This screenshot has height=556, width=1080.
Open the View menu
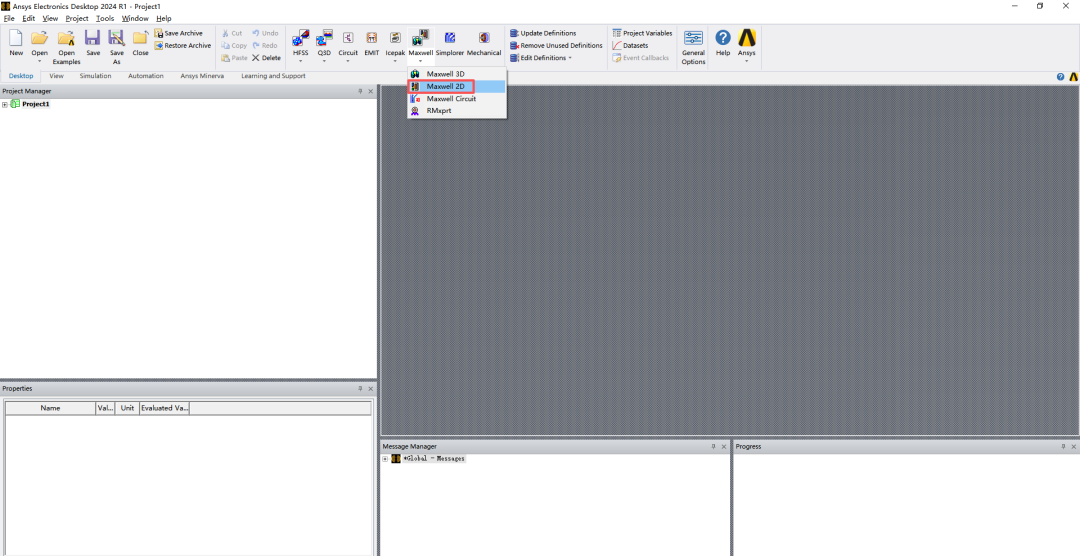50,19
